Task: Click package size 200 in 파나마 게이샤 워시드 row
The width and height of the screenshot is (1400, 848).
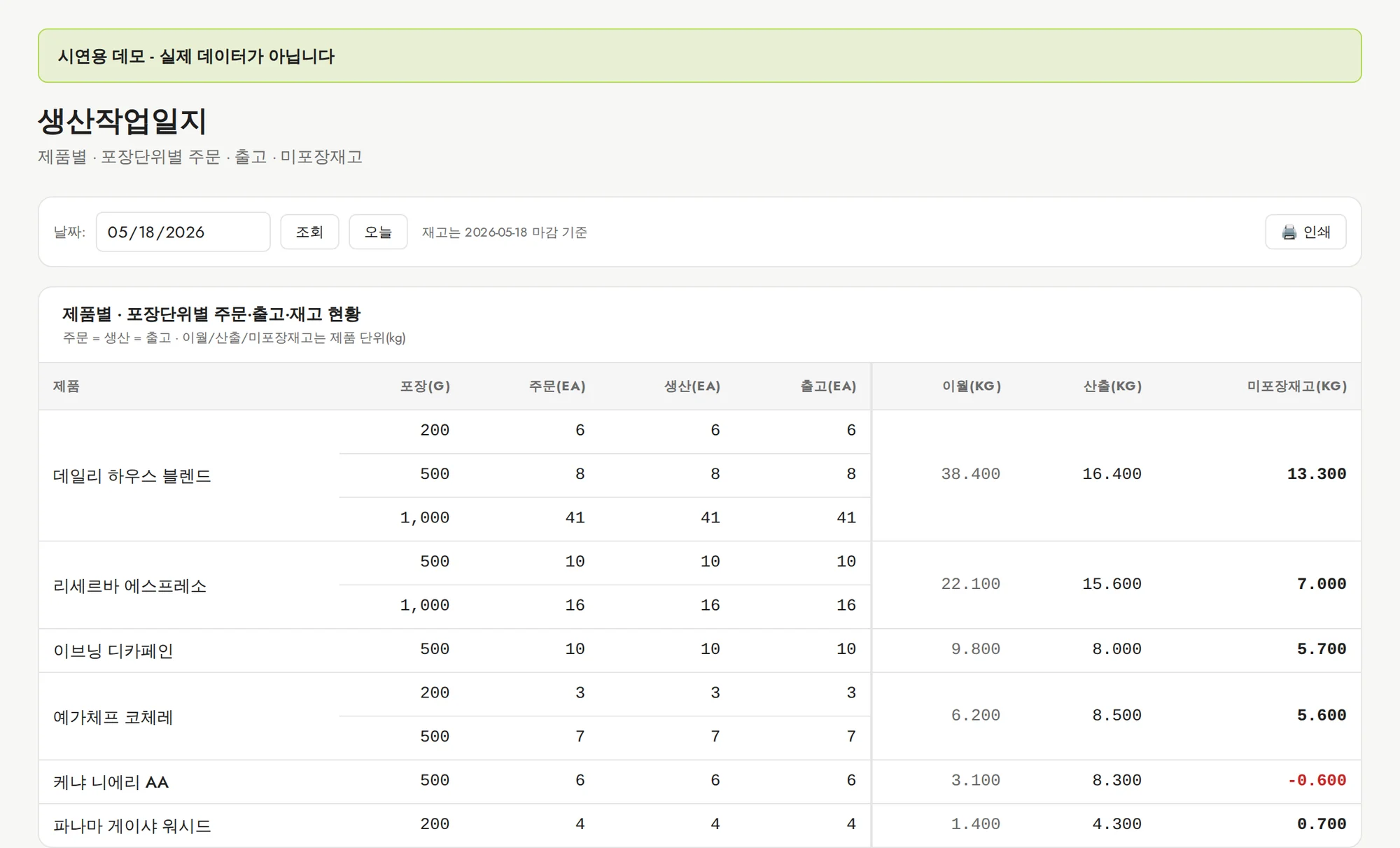Action: tap(435, 824)
